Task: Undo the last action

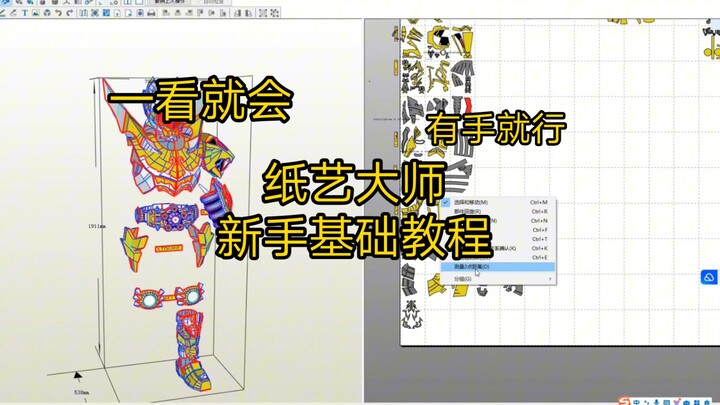Action: (58, 13)
